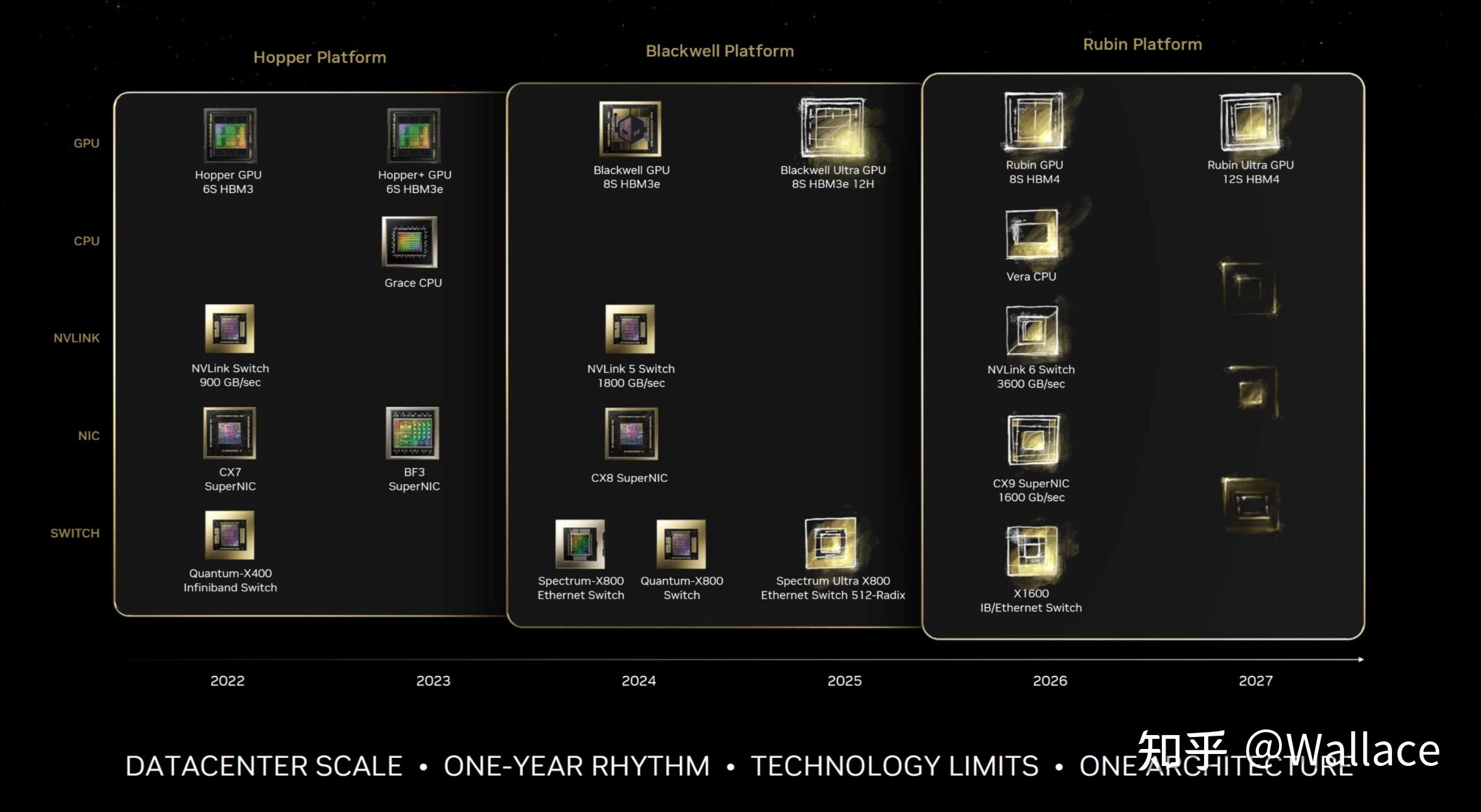Select the Rubin GPU sketch icon
This screenshot has width=1481, height=812.
click(x=1034, y=121)
